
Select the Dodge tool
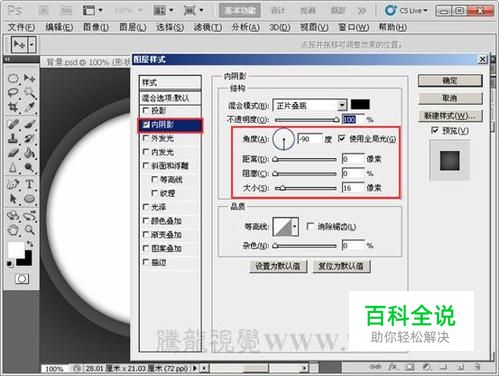pyautogui.click(x=30, y=167)
